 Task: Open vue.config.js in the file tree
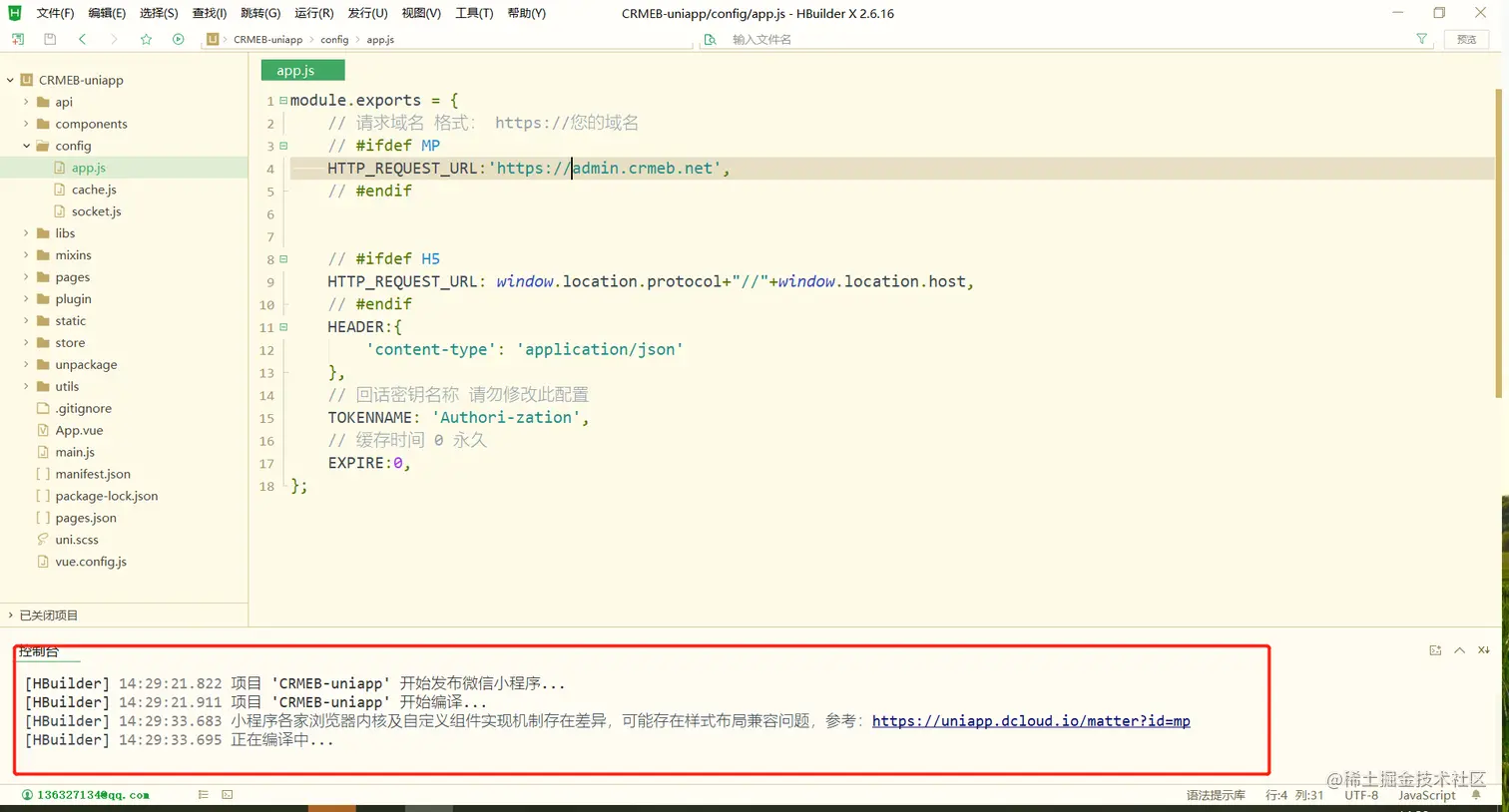(91, 562)
